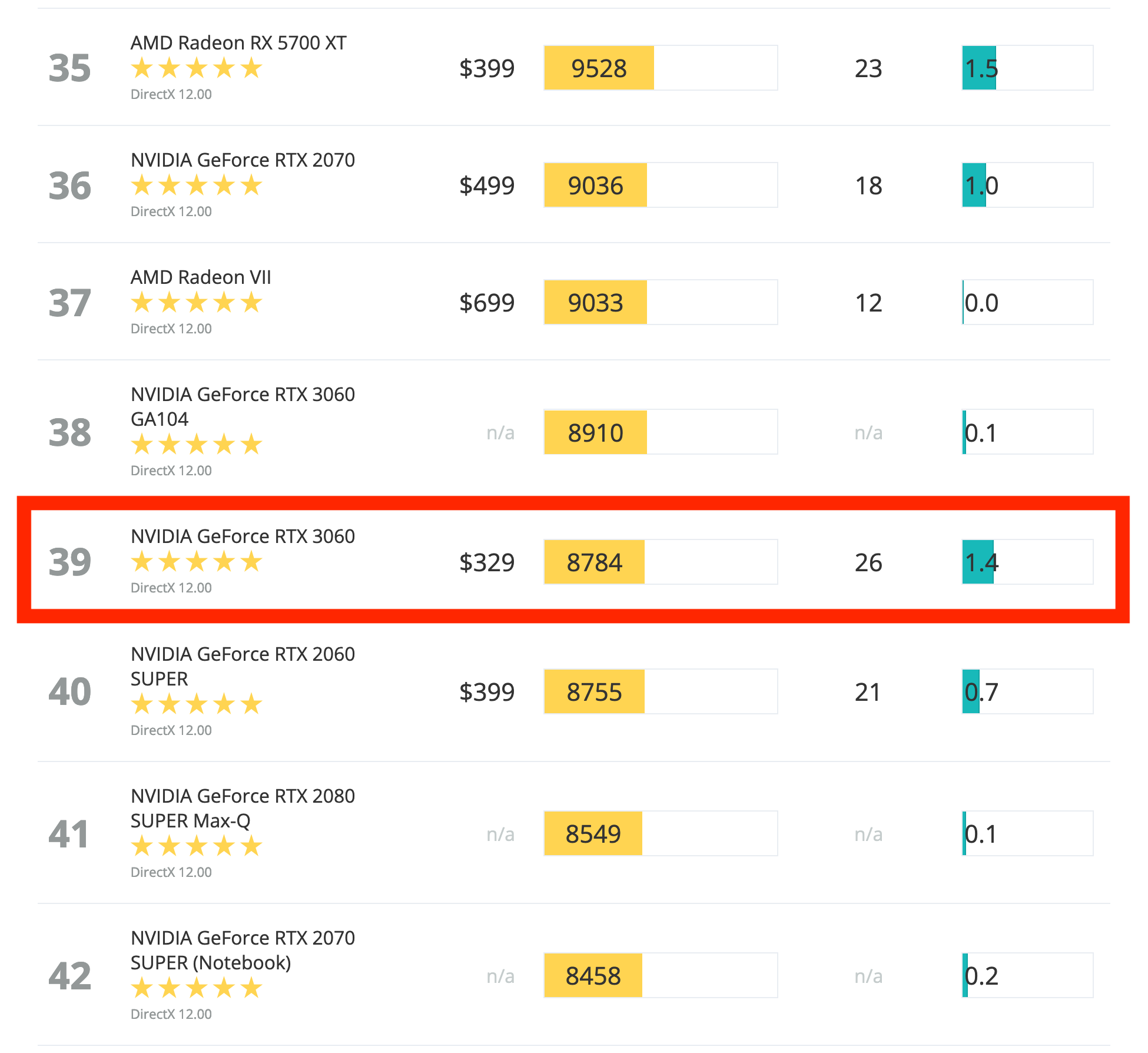Viewport: 1148px width, 1053px height.
Task: Click the $329 price of RTX 3060
Action: click(487, 562)
